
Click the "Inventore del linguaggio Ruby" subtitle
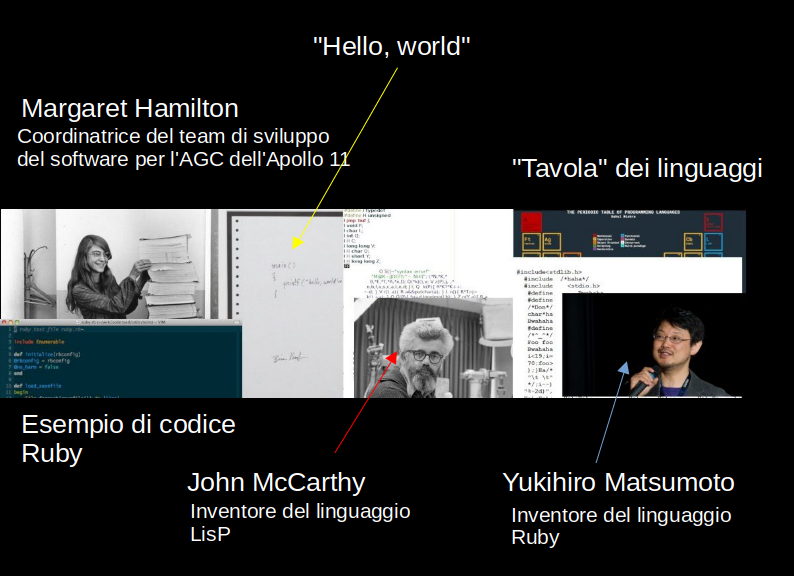pyautogui.click(x=620, y=526)
